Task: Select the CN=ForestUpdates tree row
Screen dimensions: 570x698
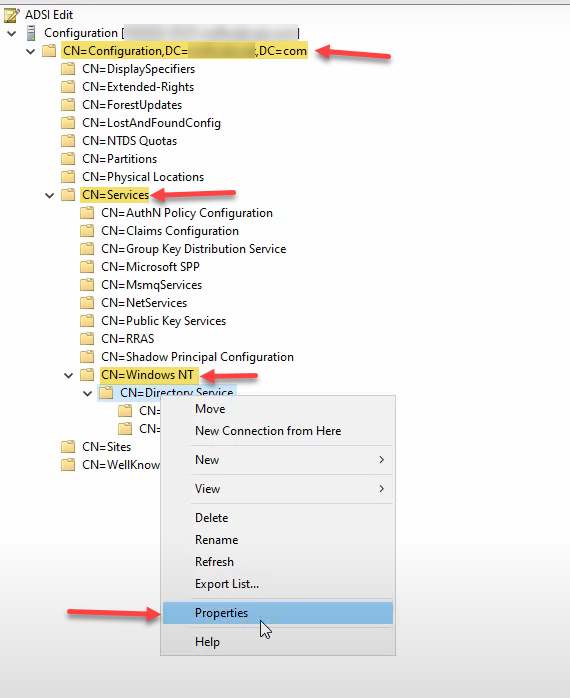Action: (132, 105)
